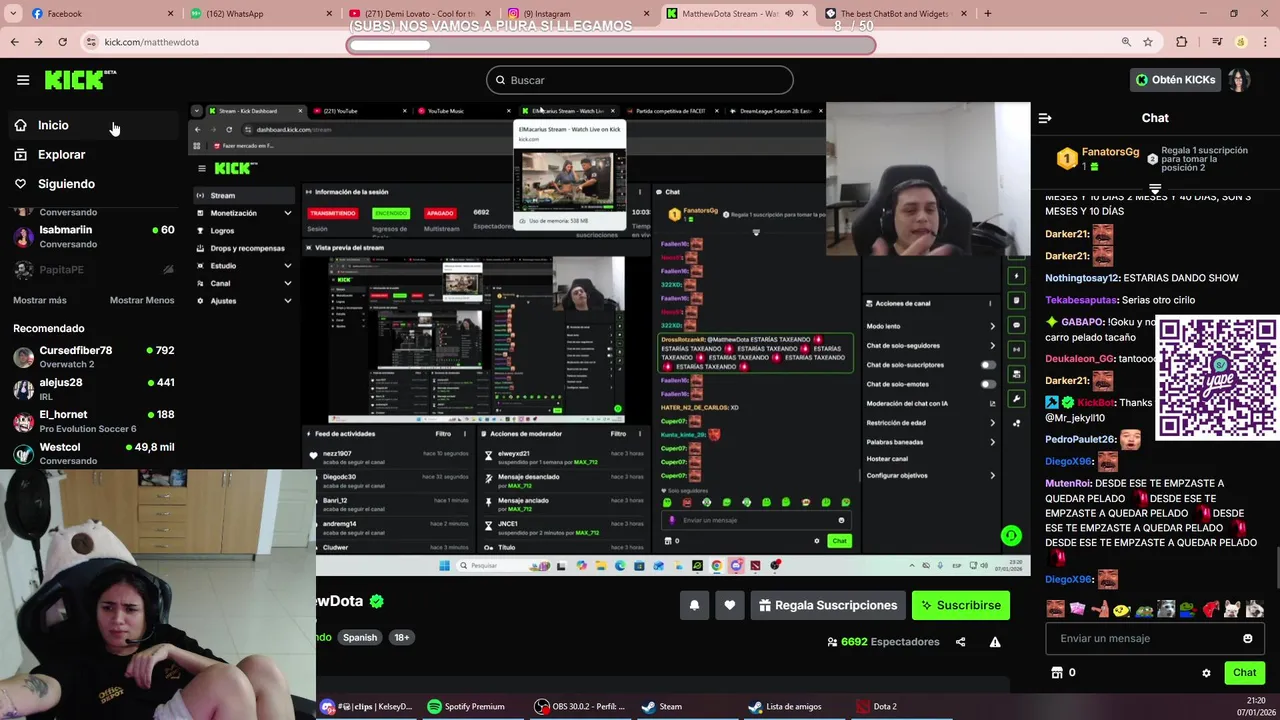Open chat settings gear icon
1280x720 pixels.
(1206, 673)
